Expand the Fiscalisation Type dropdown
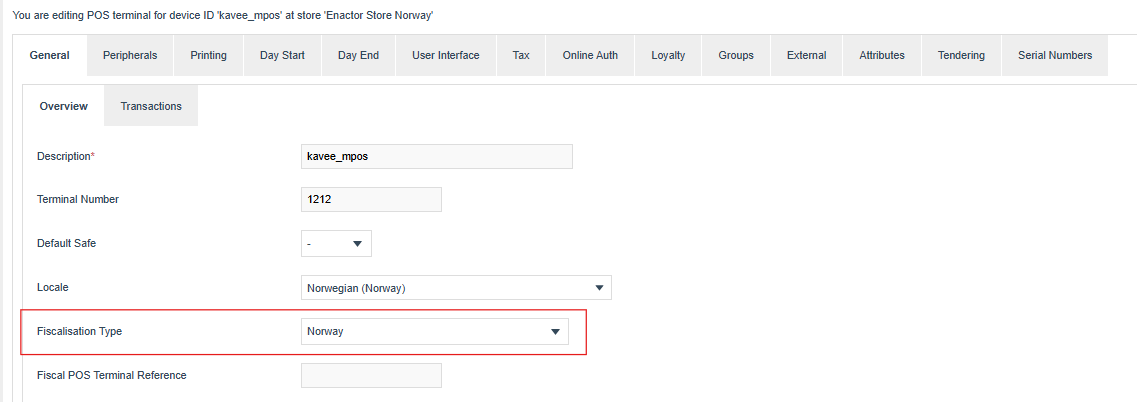 click(435, 332)
